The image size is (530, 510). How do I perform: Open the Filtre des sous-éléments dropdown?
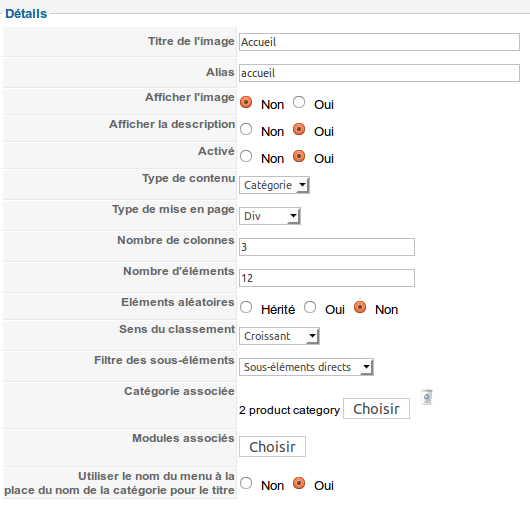(x=306, y=367)
